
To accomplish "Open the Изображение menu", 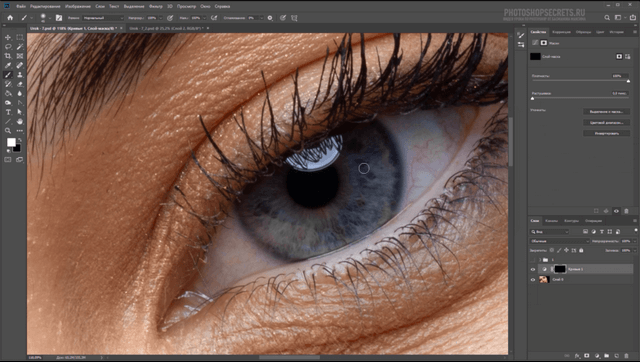I will coord(78,6).
